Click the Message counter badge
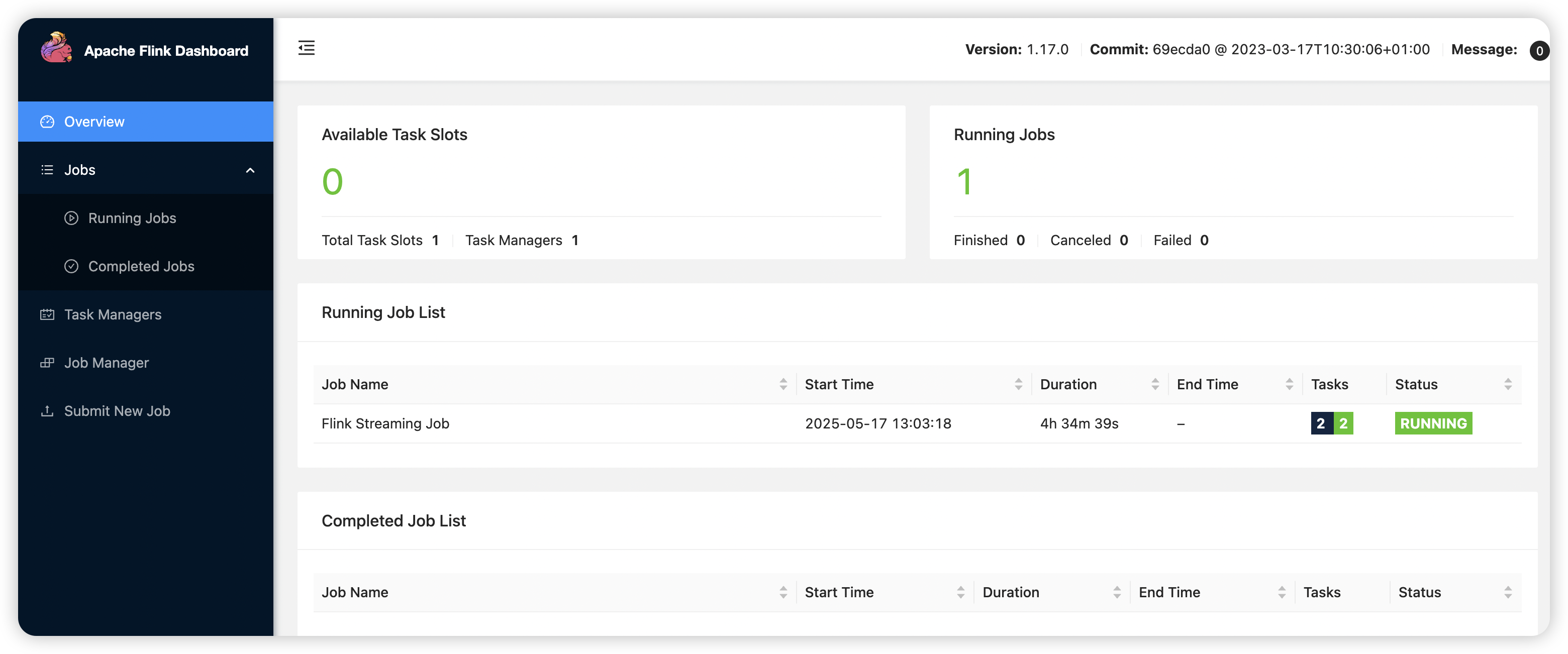1568x654 pixels. tap(1539, 51)
